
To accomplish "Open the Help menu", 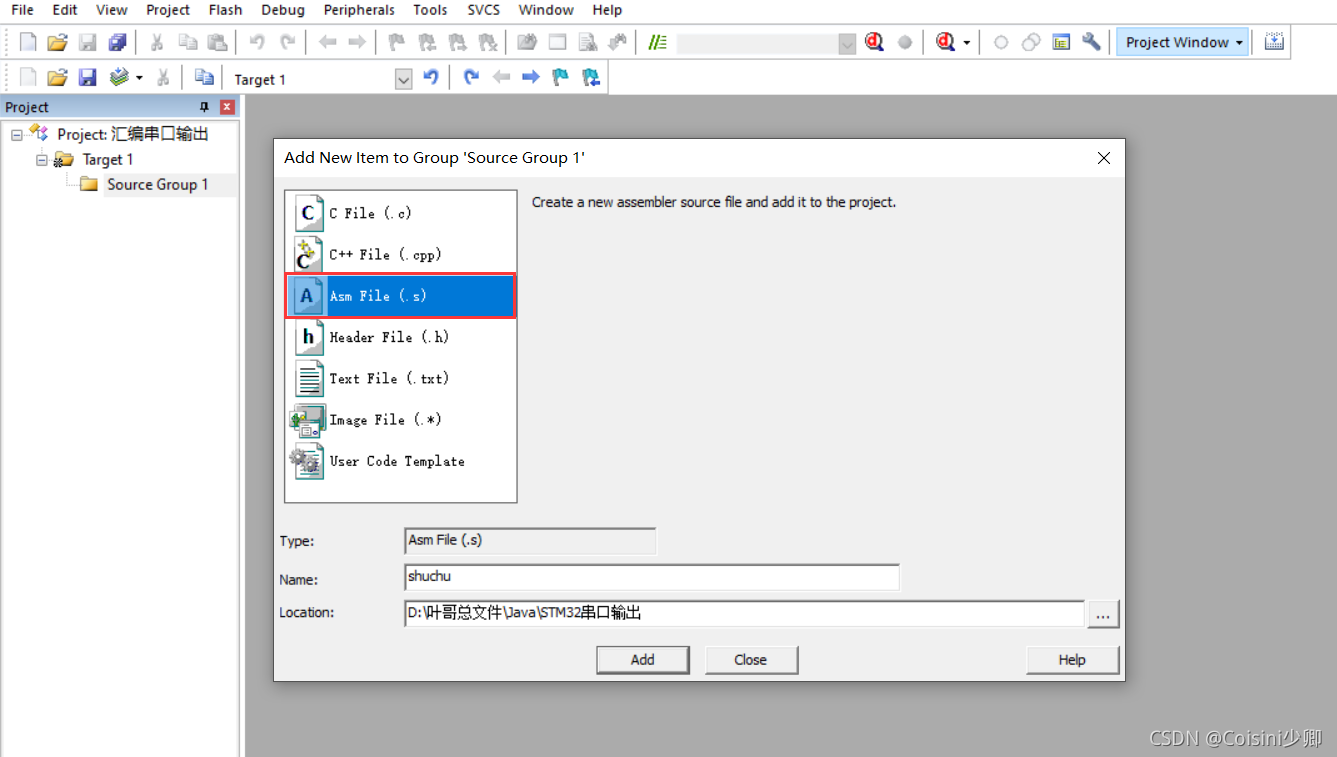I will click(607, 10).
